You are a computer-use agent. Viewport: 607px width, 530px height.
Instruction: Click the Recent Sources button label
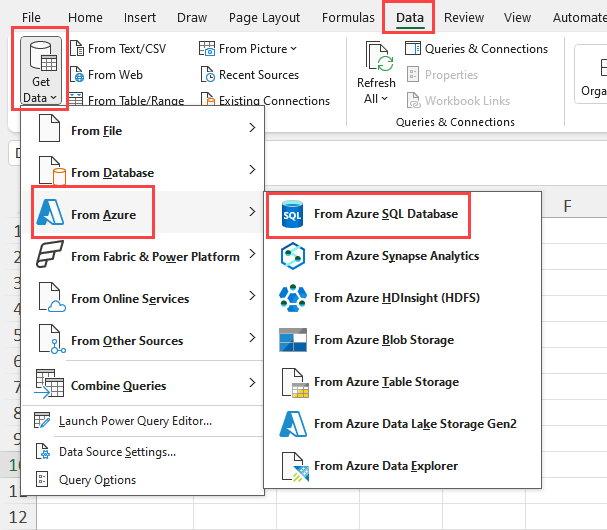coord(259,75)
